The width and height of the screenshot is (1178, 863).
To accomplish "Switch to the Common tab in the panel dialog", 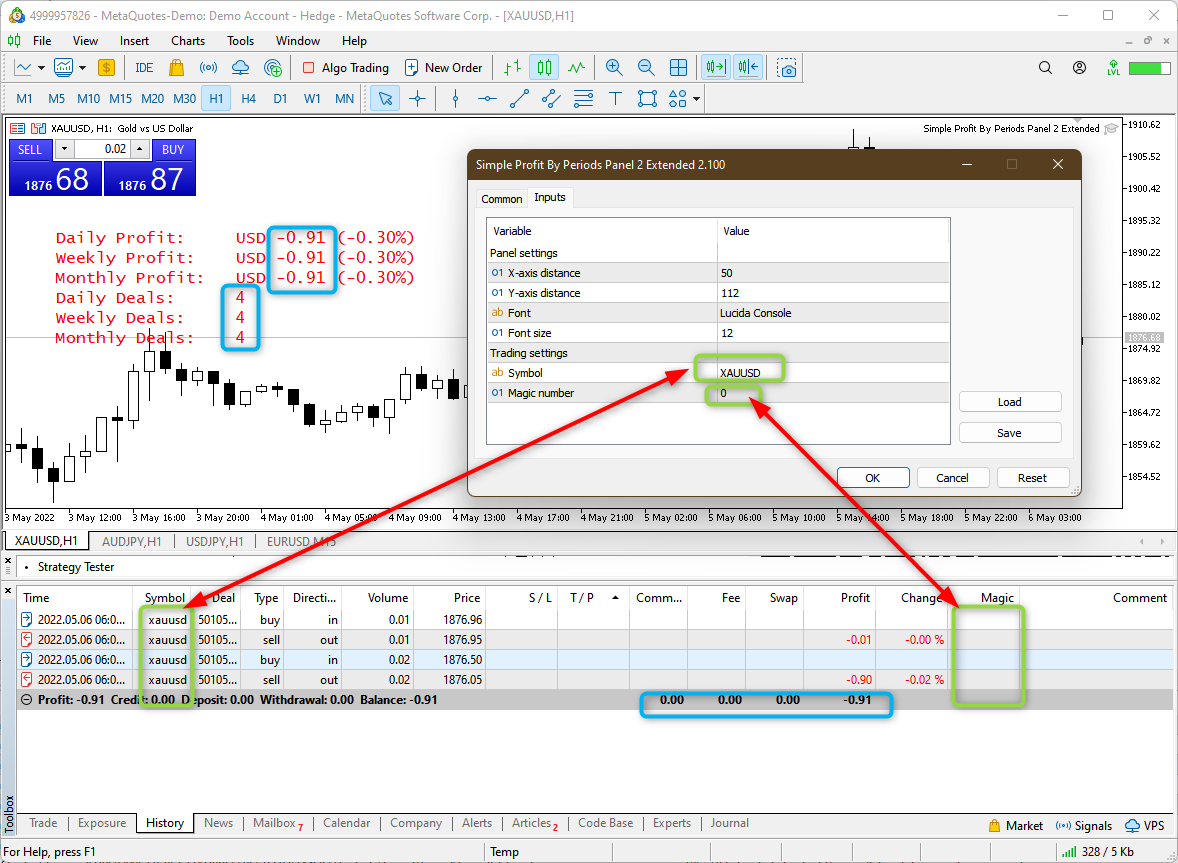I will point(501,198).
